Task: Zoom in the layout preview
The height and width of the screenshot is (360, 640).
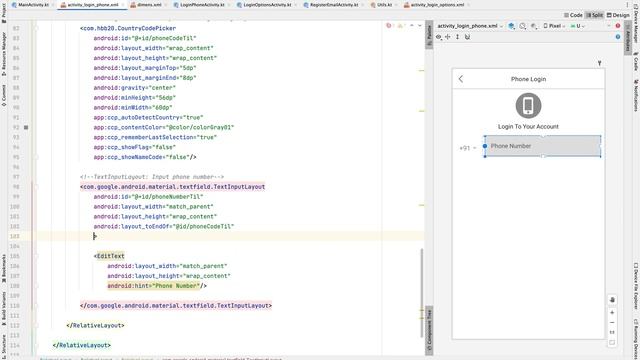Action: 612,313
